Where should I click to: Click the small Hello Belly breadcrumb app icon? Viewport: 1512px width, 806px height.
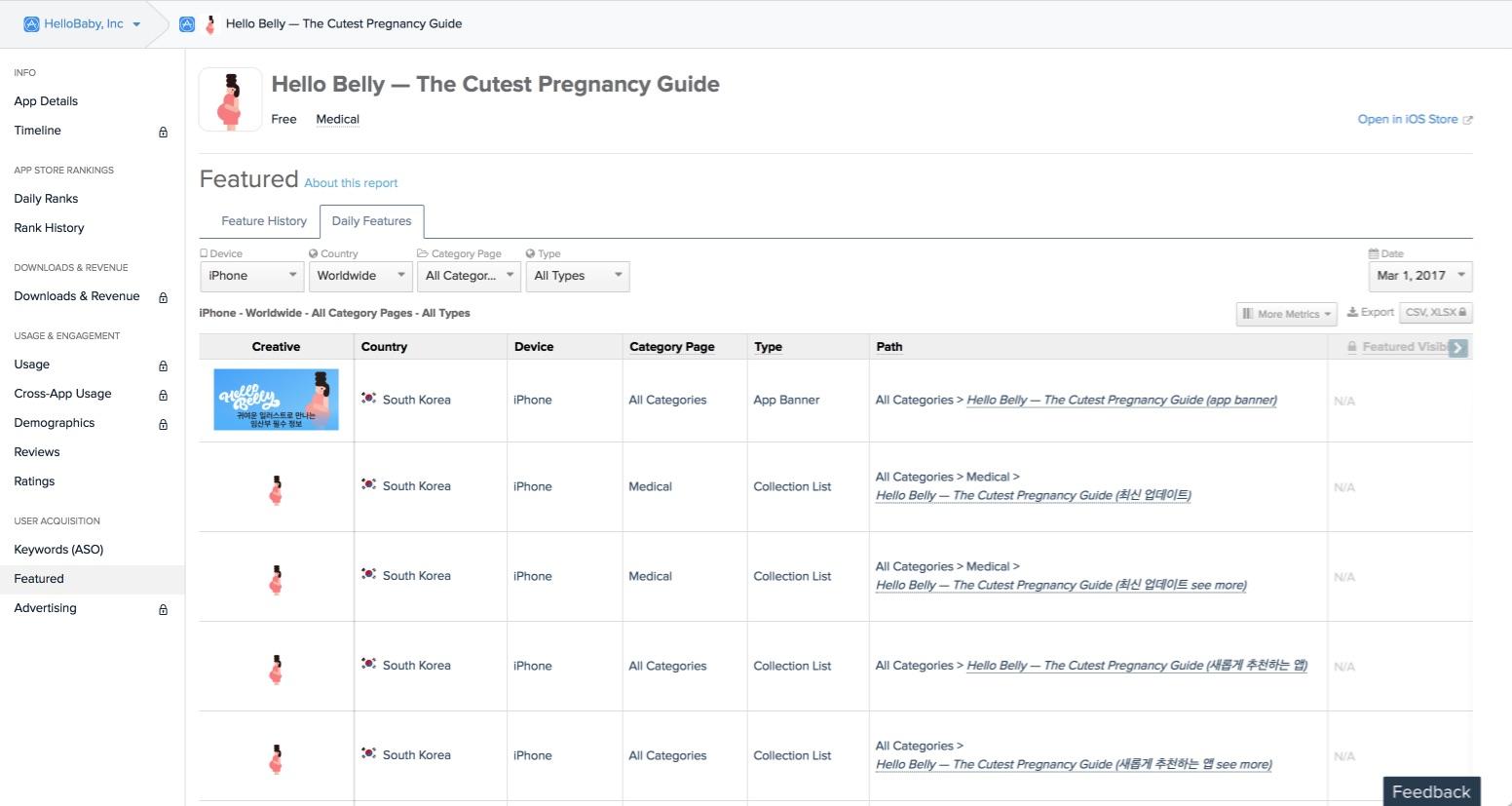pyautogui.click(x=210, y=24)
